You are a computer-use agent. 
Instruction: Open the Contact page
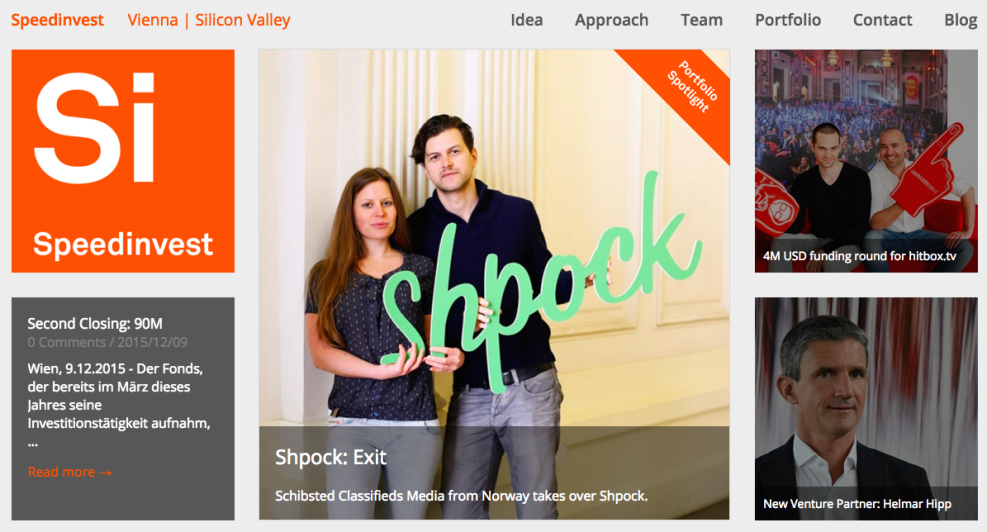[x=882, y=20]
